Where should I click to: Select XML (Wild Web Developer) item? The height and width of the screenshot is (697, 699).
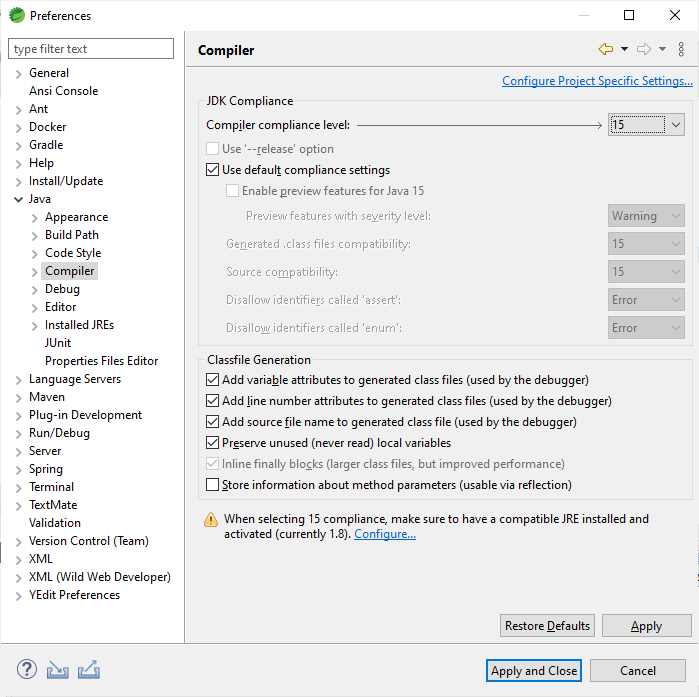pyautogui.click(x=100, y=577)
